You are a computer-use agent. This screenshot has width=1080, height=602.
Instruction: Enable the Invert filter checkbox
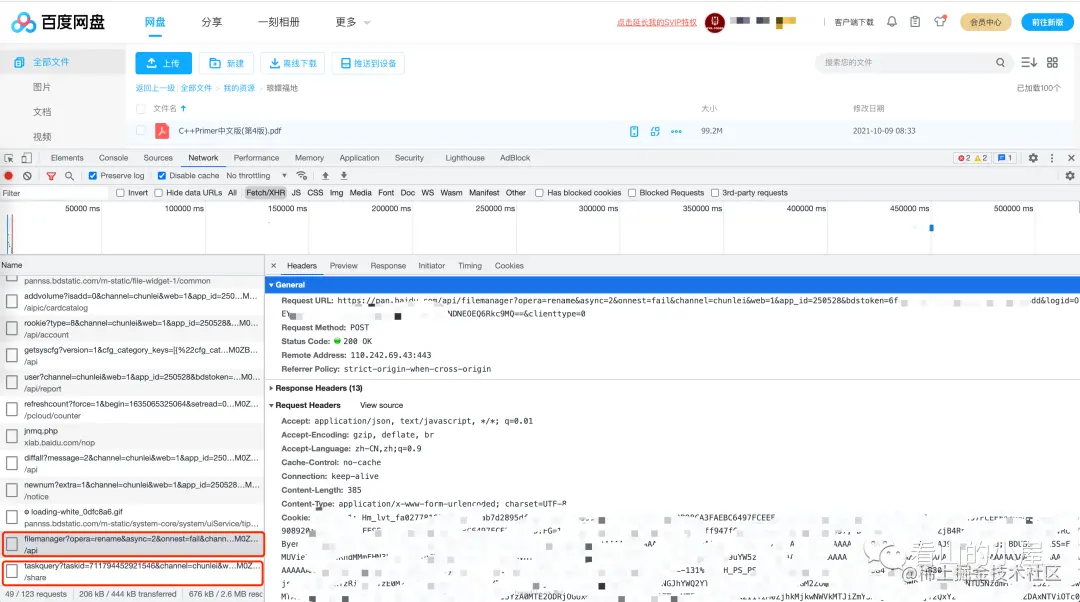coord(121,193)
